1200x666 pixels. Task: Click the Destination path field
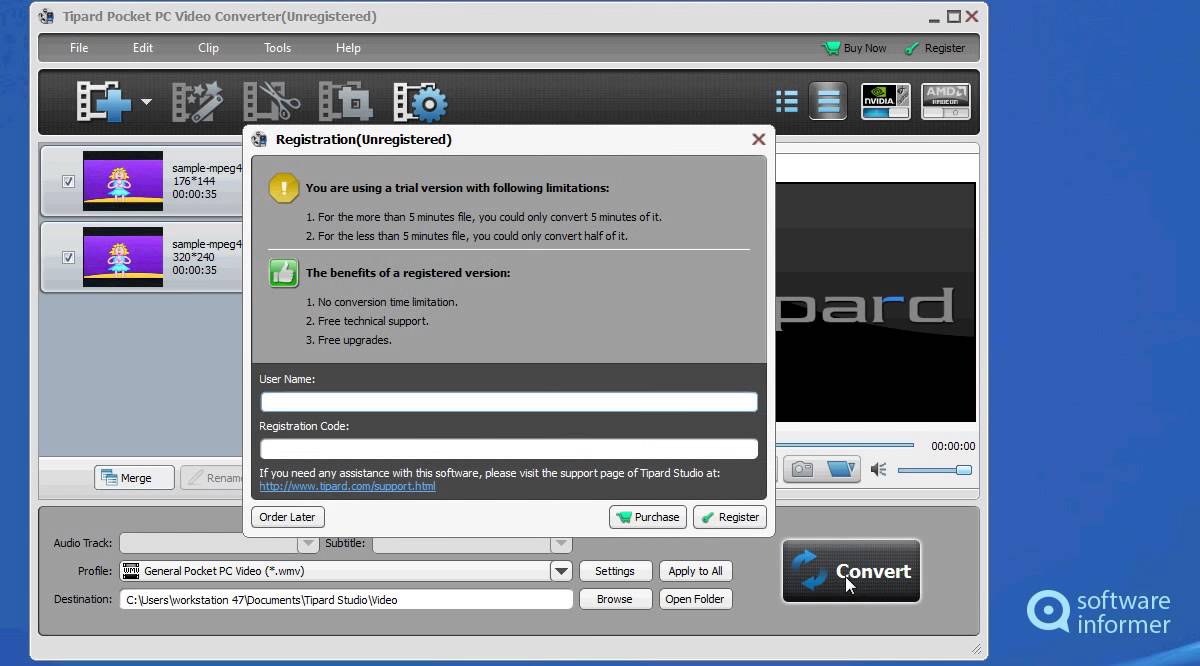pos(346,600)
